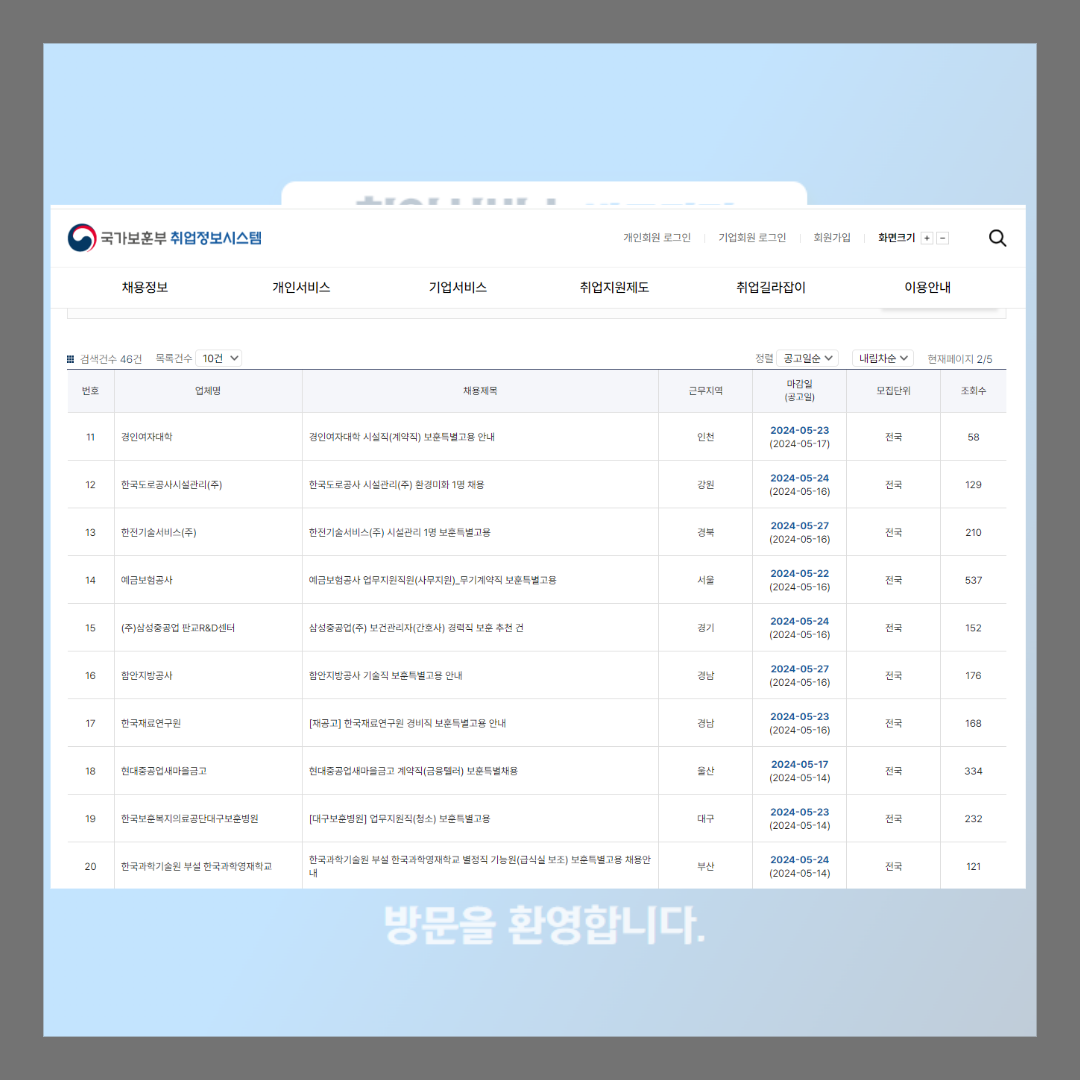Click the + icon to enlarge 화면크기
Viewport: 1080px width, 1080px height.
[x=927, y=238]
